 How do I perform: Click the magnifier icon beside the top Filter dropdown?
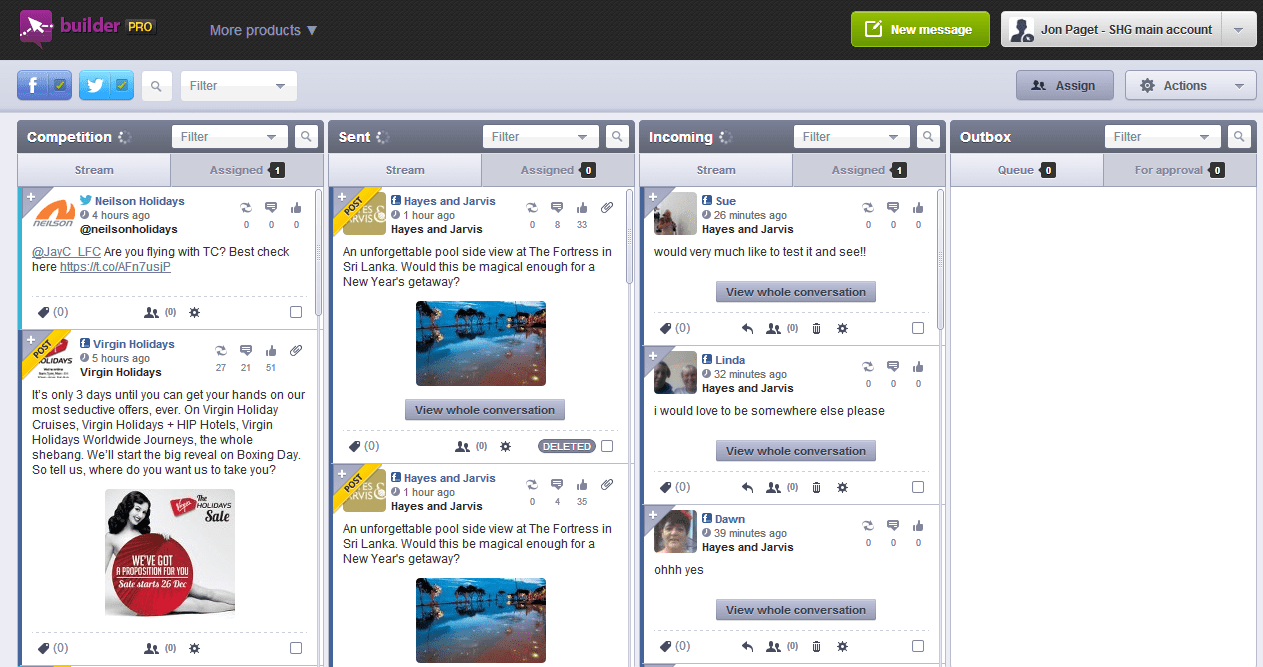[156, 86]
